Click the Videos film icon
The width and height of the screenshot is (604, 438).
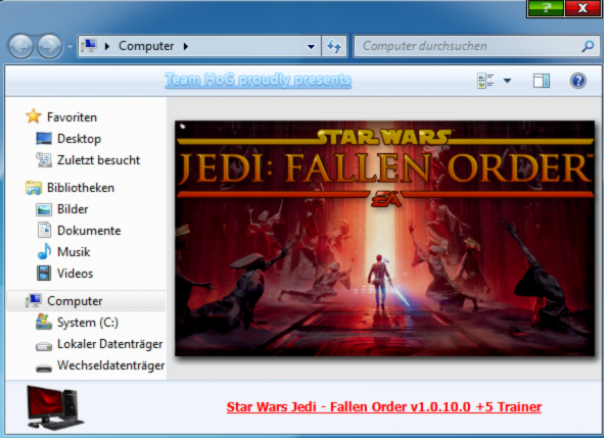44,273
